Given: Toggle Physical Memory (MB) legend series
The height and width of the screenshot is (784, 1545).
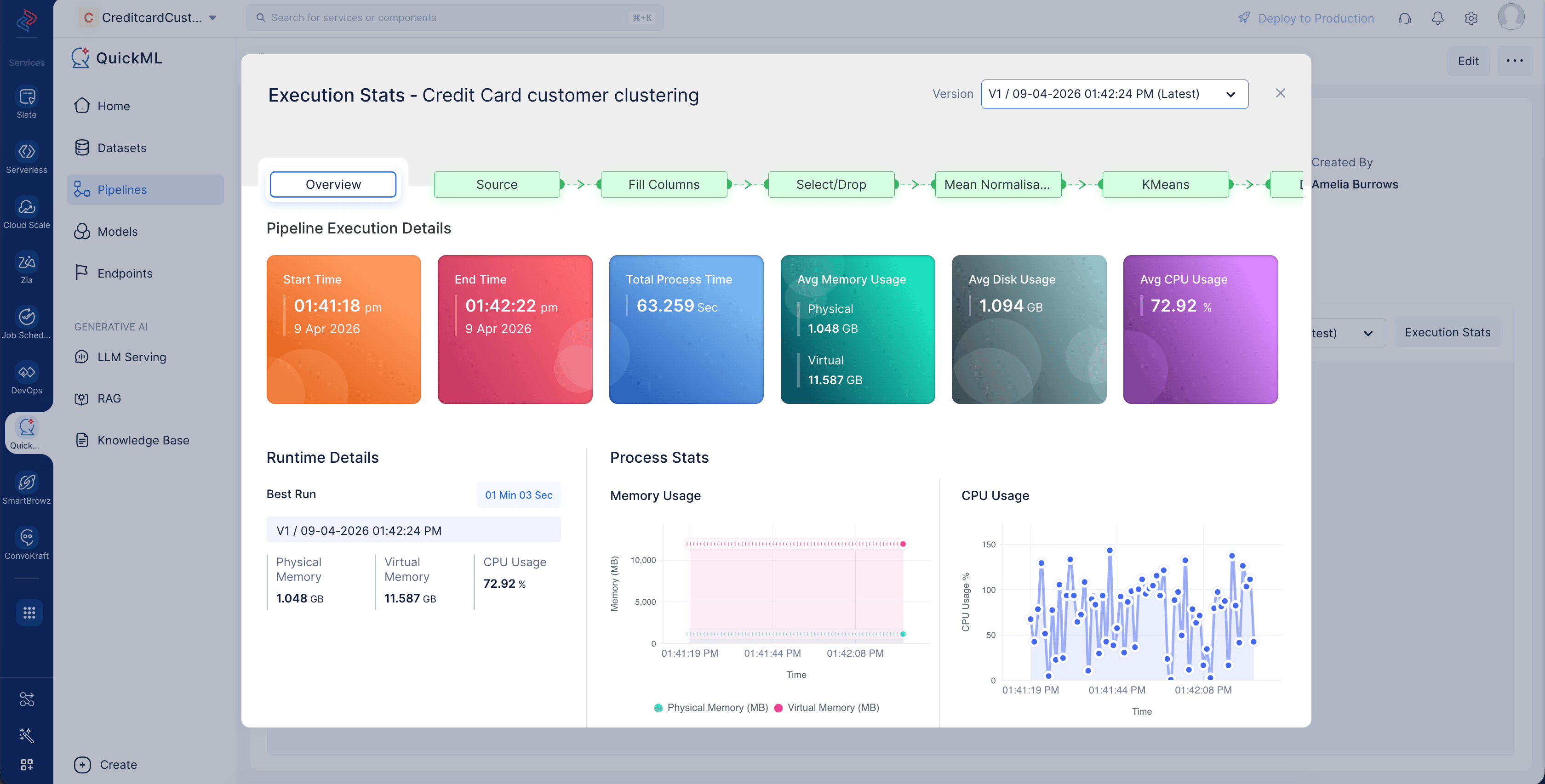Looking at the screenshot, I should coord(711,707).
